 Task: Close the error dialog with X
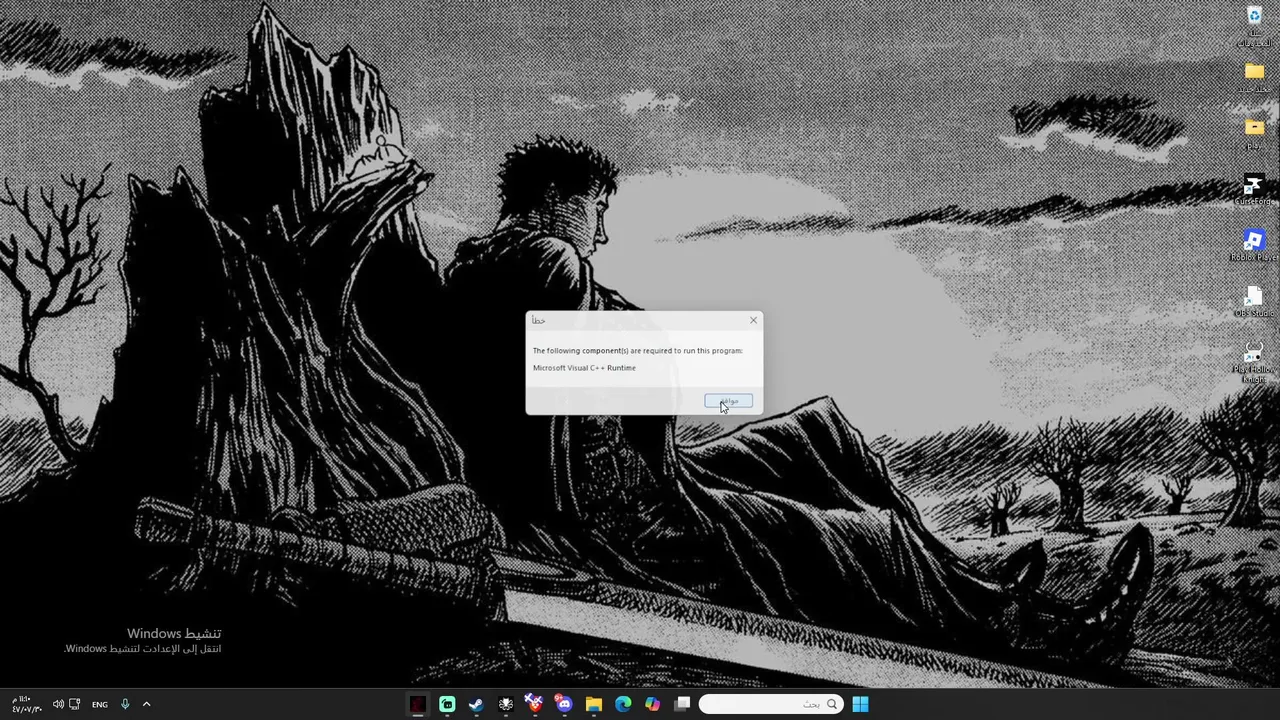click(753, 320)
